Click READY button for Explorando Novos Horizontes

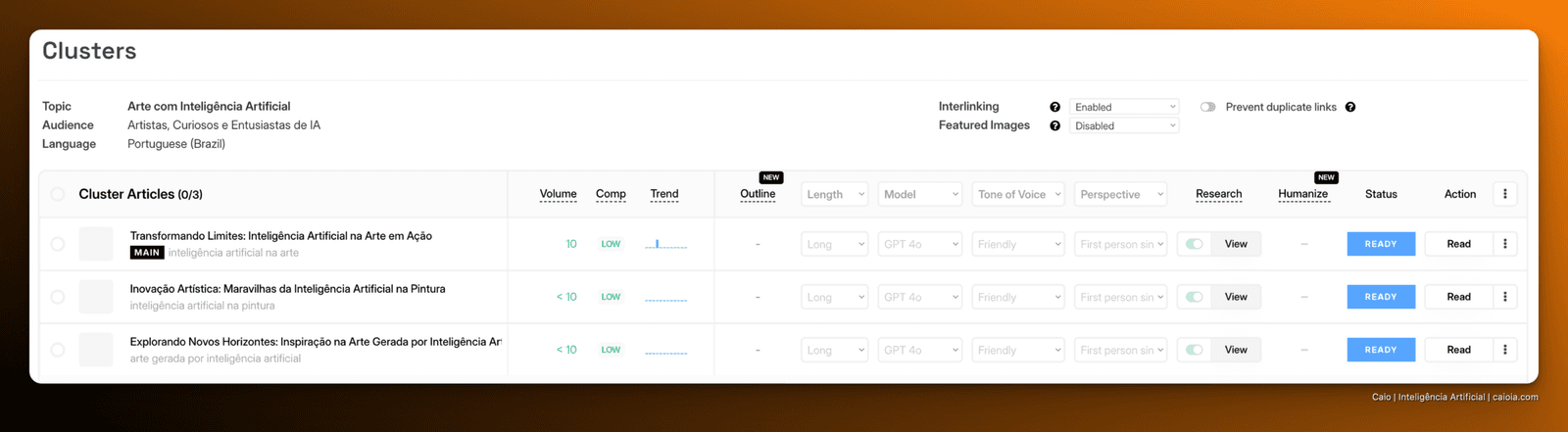1381,350
